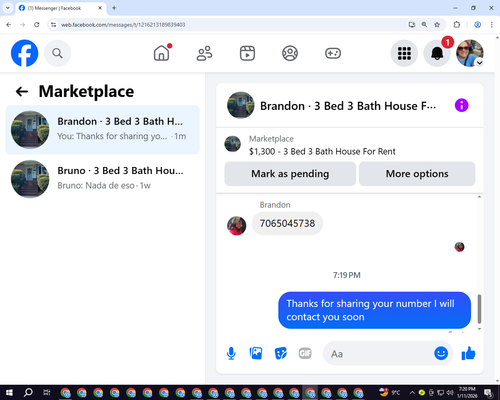500x400 pixels.
Task: Click the install app icon in the address bar
Action: coord(412,25)
